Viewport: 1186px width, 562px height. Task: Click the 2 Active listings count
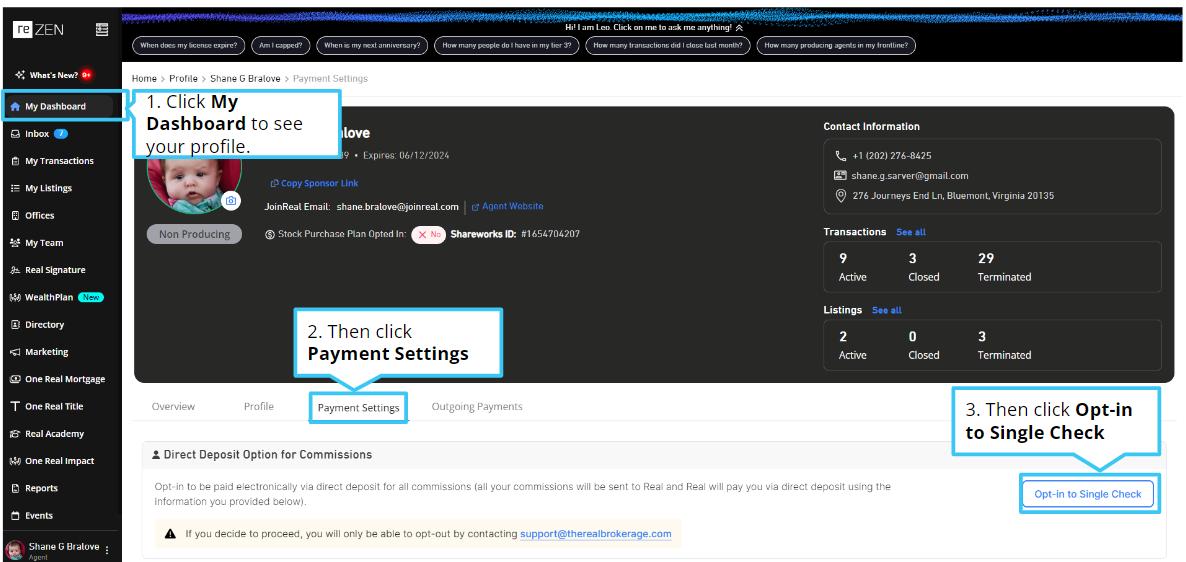[x=843, y=337]
